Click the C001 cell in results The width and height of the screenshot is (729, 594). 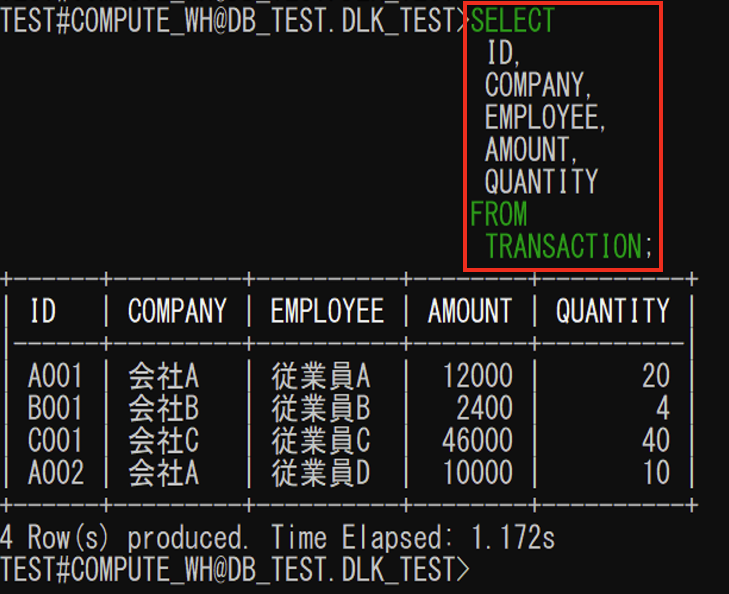55,440
